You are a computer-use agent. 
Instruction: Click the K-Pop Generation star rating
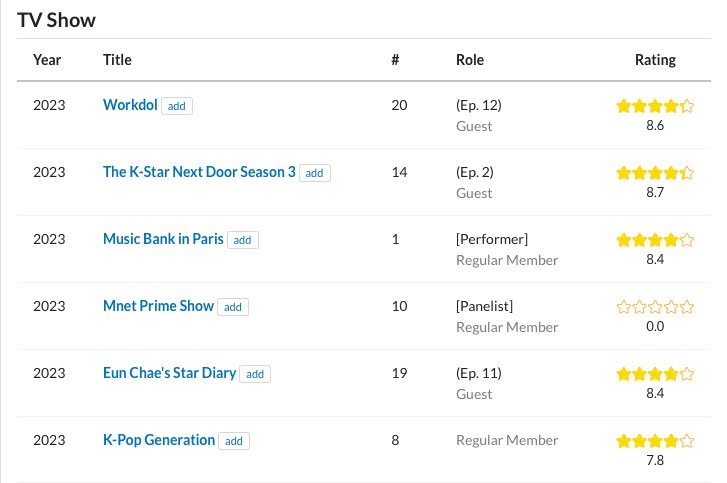coord(655,441)
